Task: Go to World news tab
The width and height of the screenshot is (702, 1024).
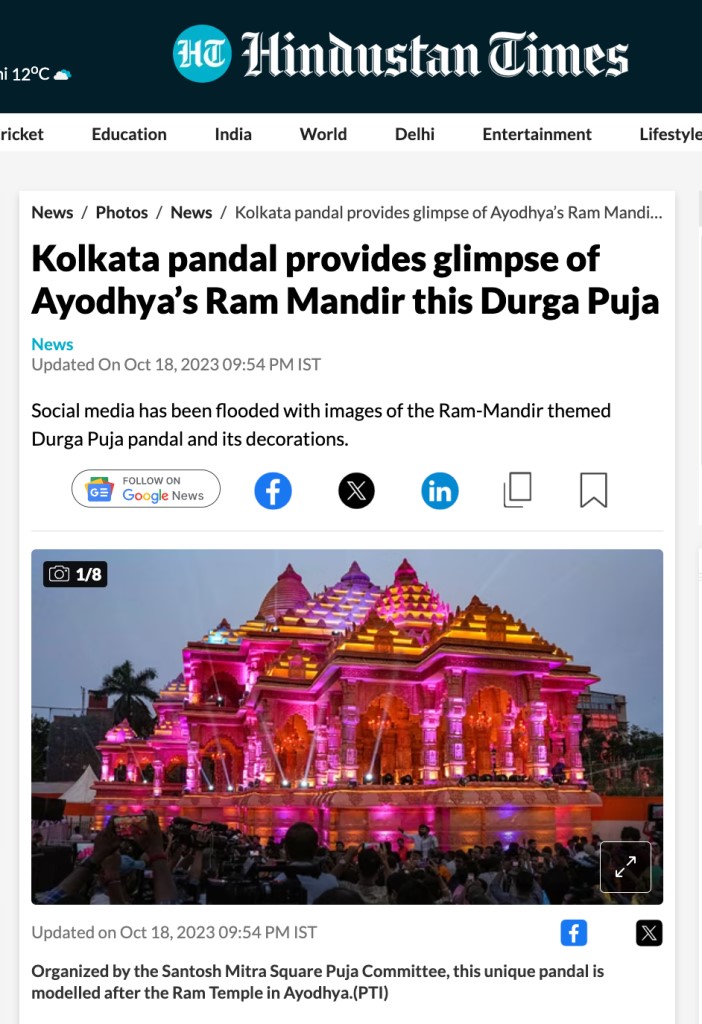Action: [323, 134]
